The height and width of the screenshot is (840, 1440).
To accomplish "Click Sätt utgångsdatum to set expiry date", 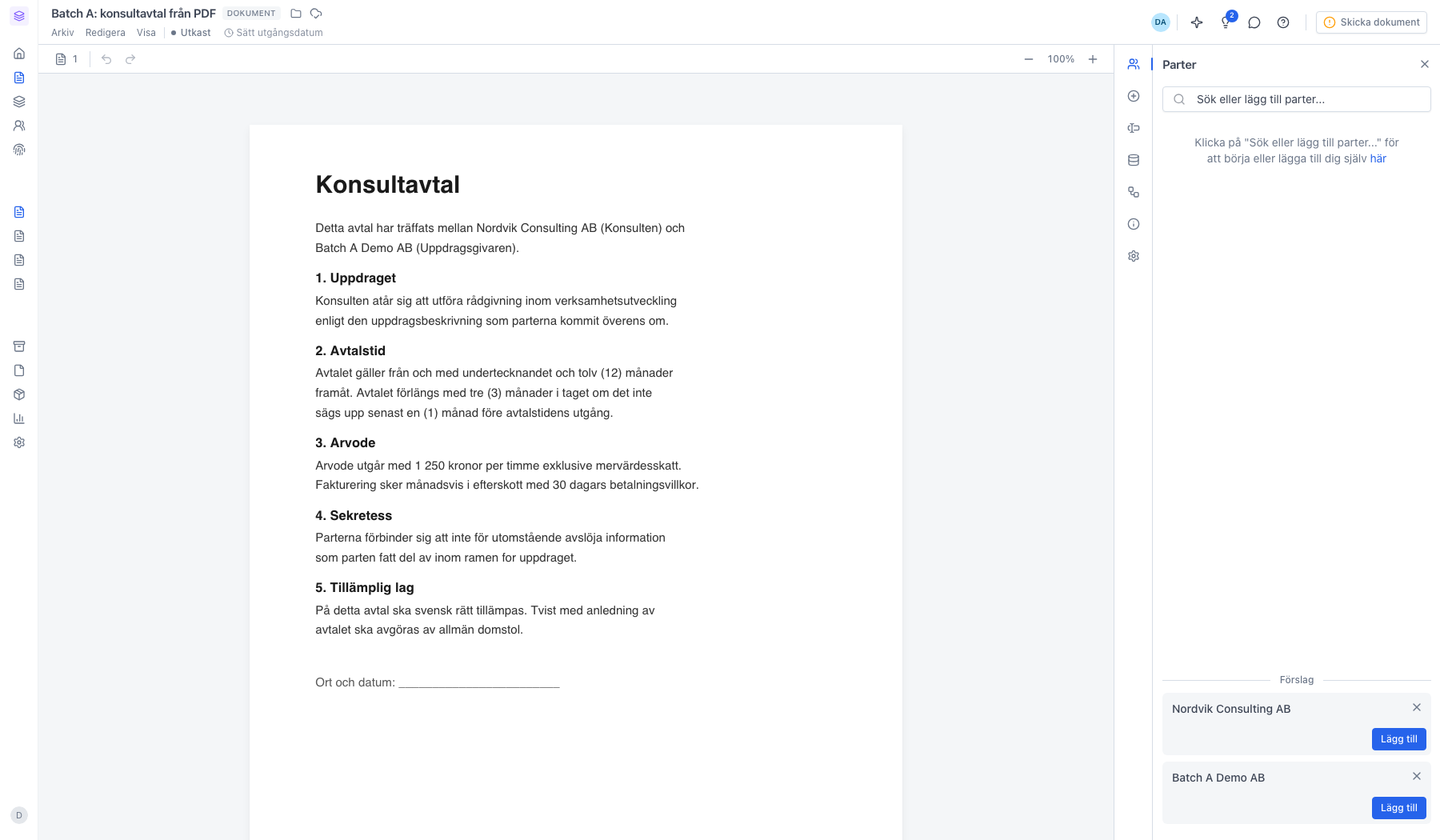I will 274,33.
